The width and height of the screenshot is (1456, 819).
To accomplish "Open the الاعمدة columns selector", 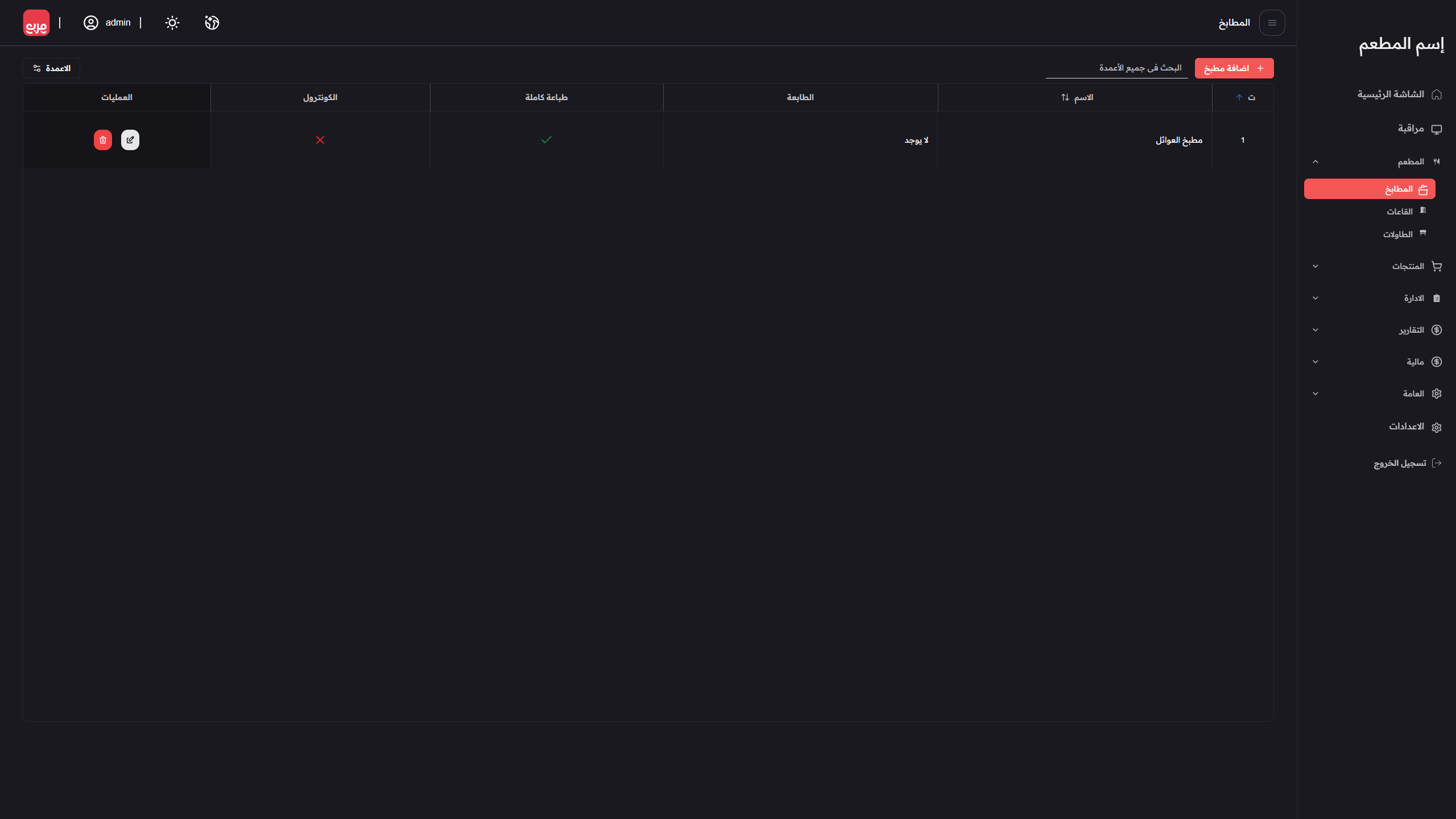I will 52,68.
